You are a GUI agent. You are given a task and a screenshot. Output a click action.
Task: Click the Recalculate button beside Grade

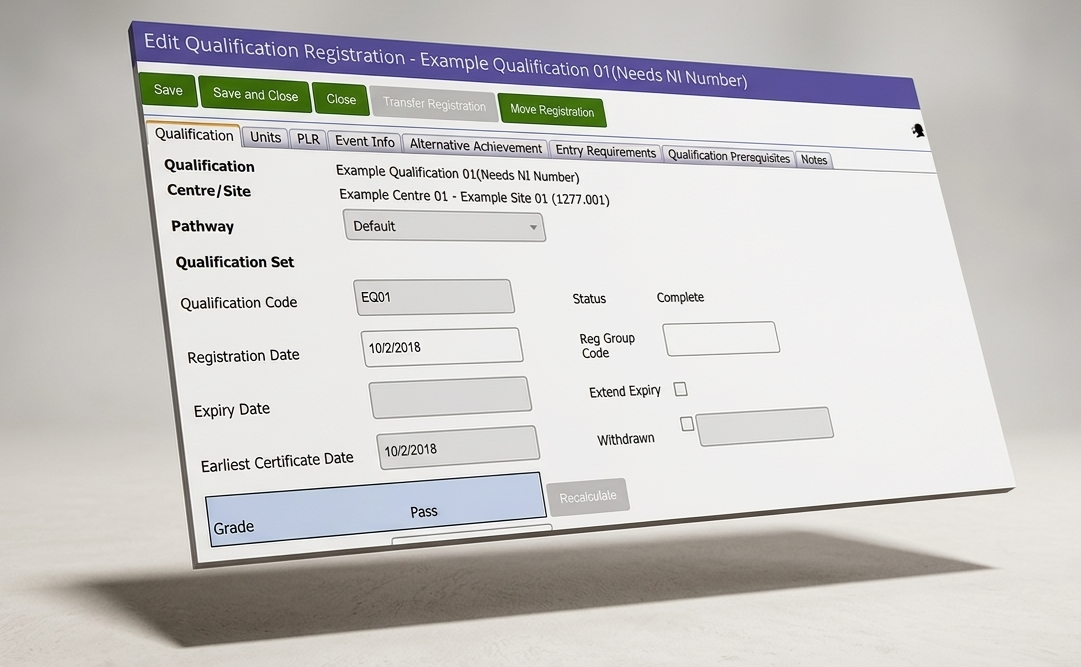[x=588, y=497]
